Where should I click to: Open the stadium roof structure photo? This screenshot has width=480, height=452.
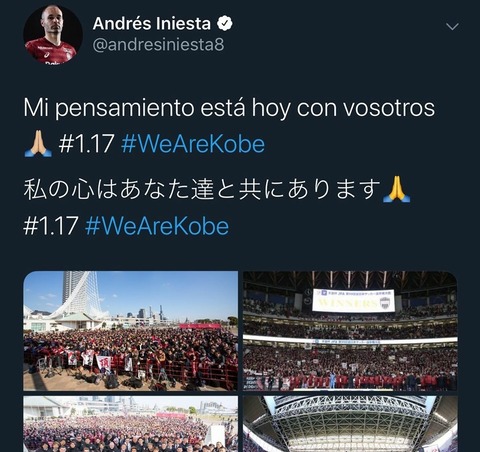[x=350, y=424]
